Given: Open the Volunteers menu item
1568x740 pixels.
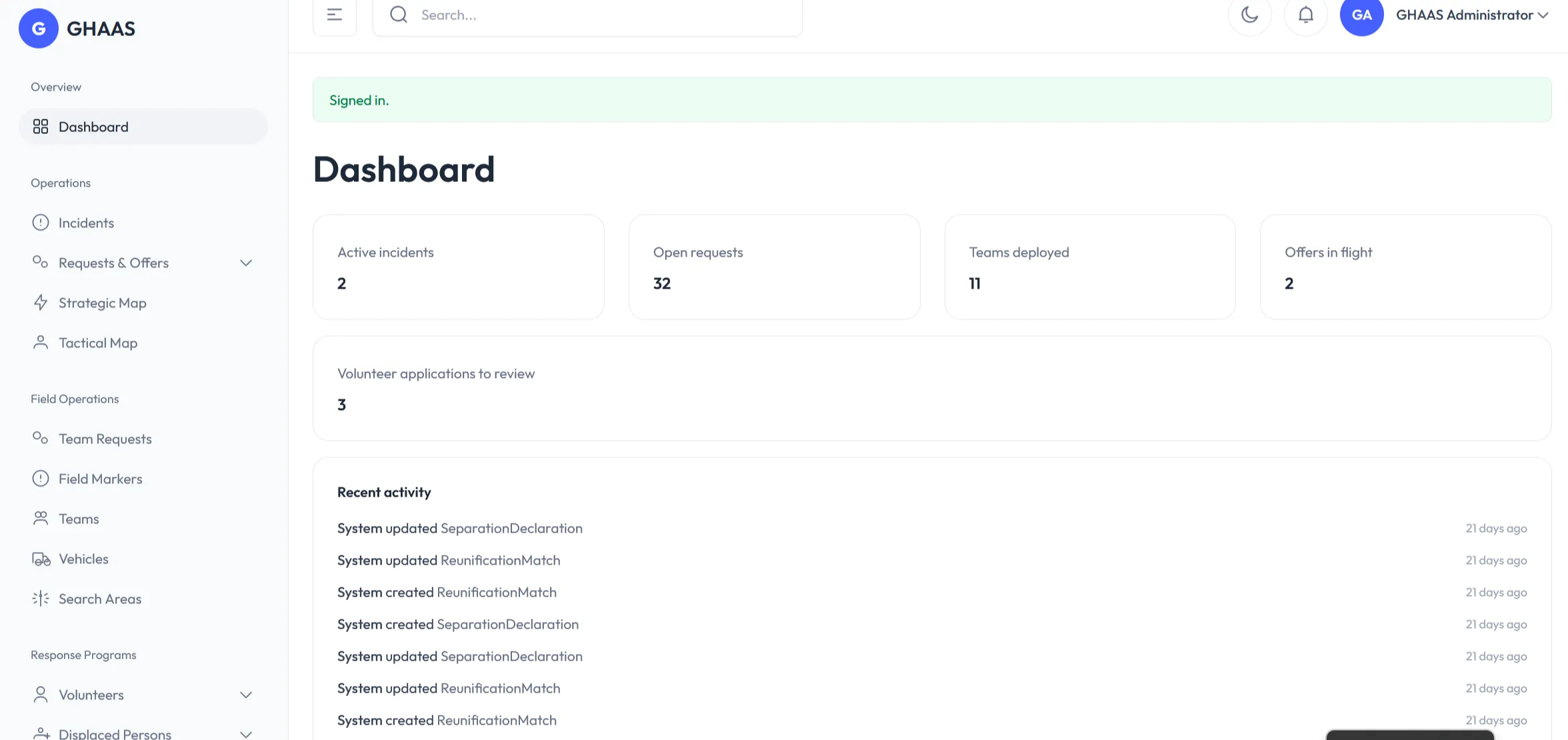Looking at the screenshot, I should pos(143,695).
